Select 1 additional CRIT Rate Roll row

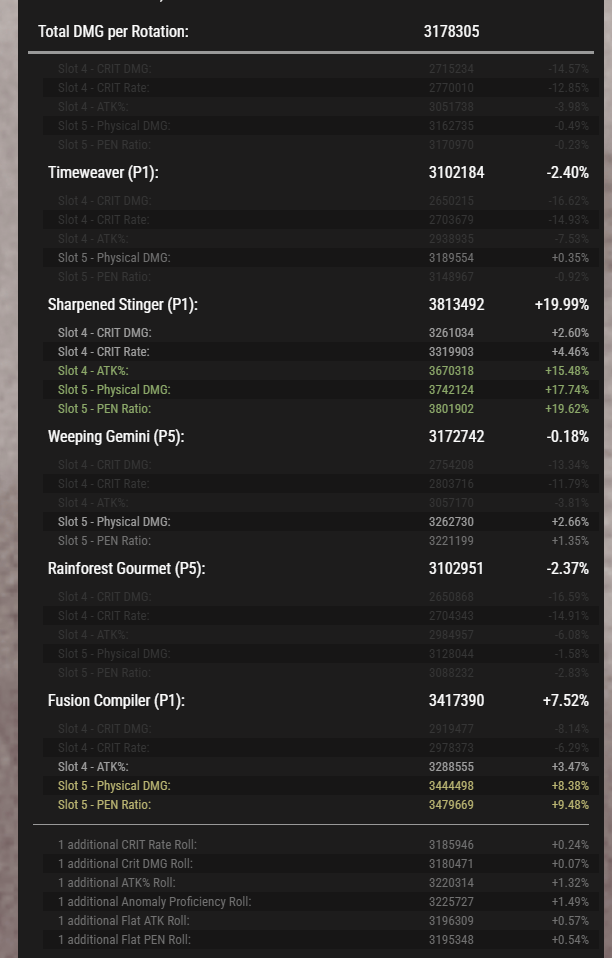321,845
